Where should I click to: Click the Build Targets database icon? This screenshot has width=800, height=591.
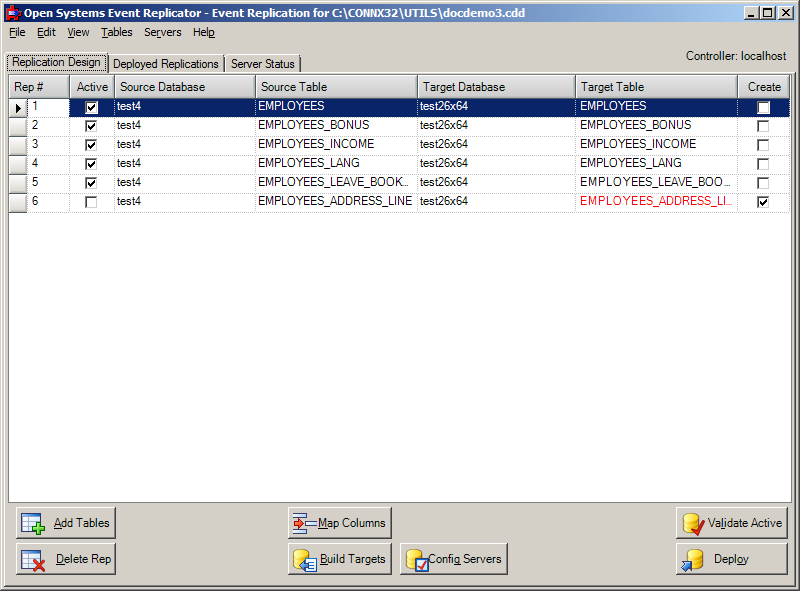[x=303, y=559]
